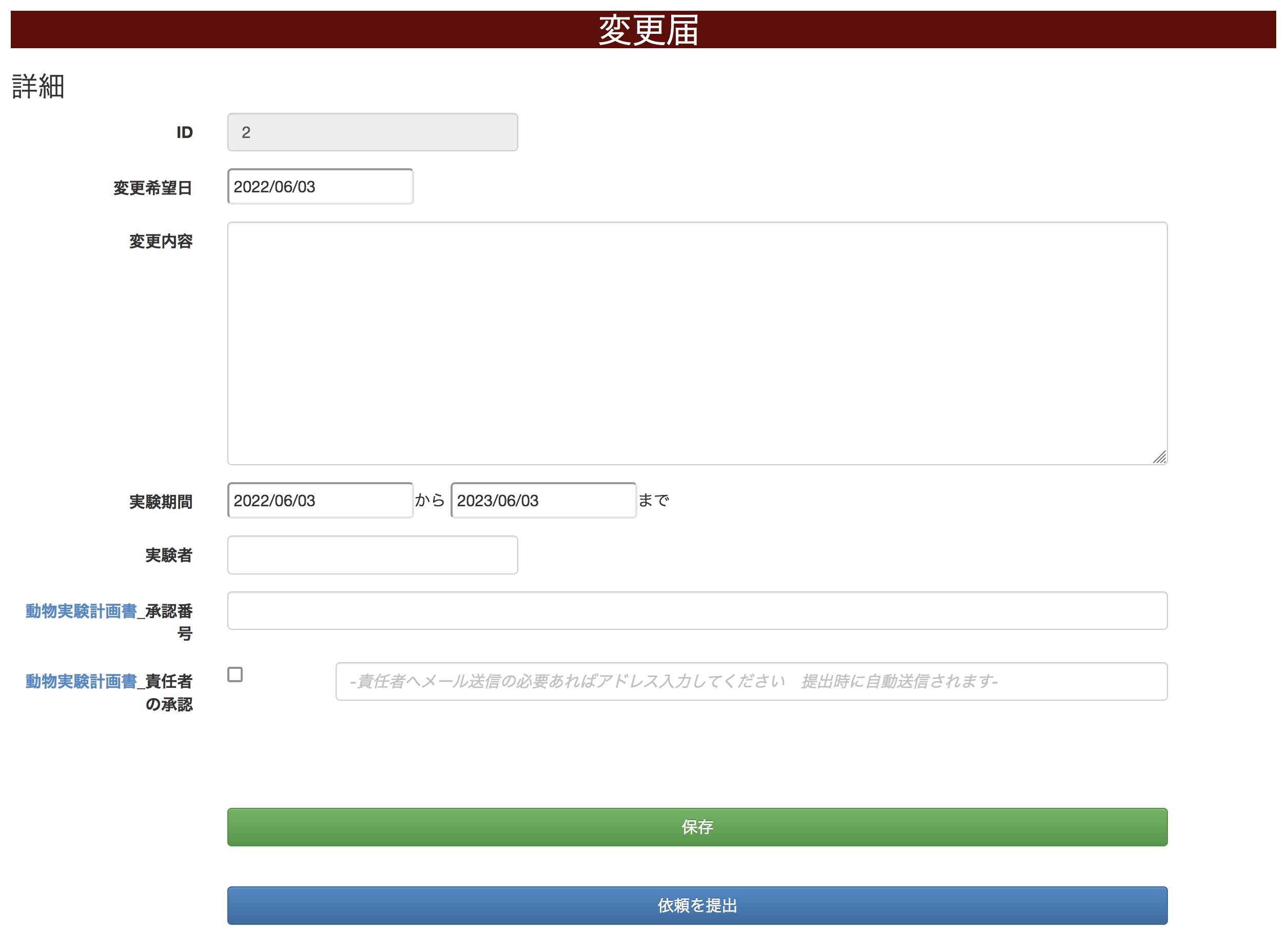Click the 実験者 label
This screenshot has height=952, width=1288.
pyautogui.click(x=168, y=555)
